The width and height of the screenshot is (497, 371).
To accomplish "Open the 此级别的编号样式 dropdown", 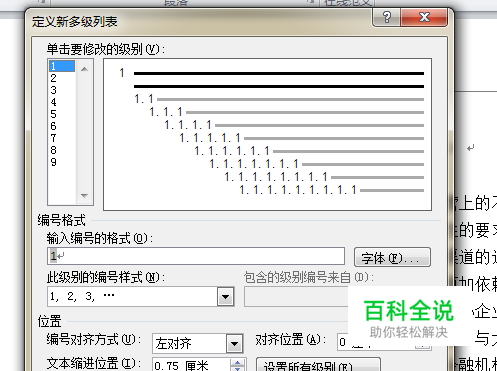I will click(x=226, y=296).
